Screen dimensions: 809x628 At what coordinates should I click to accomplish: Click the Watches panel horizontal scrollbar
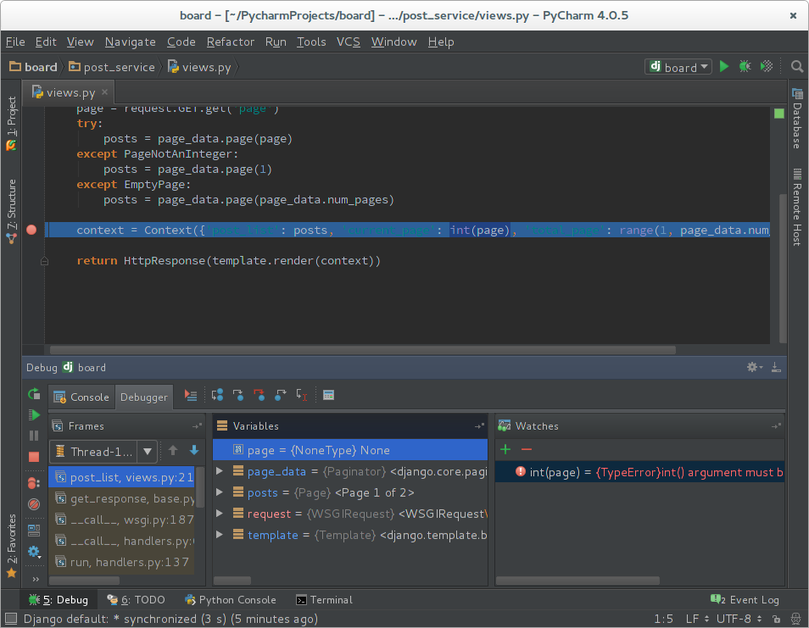577,581
